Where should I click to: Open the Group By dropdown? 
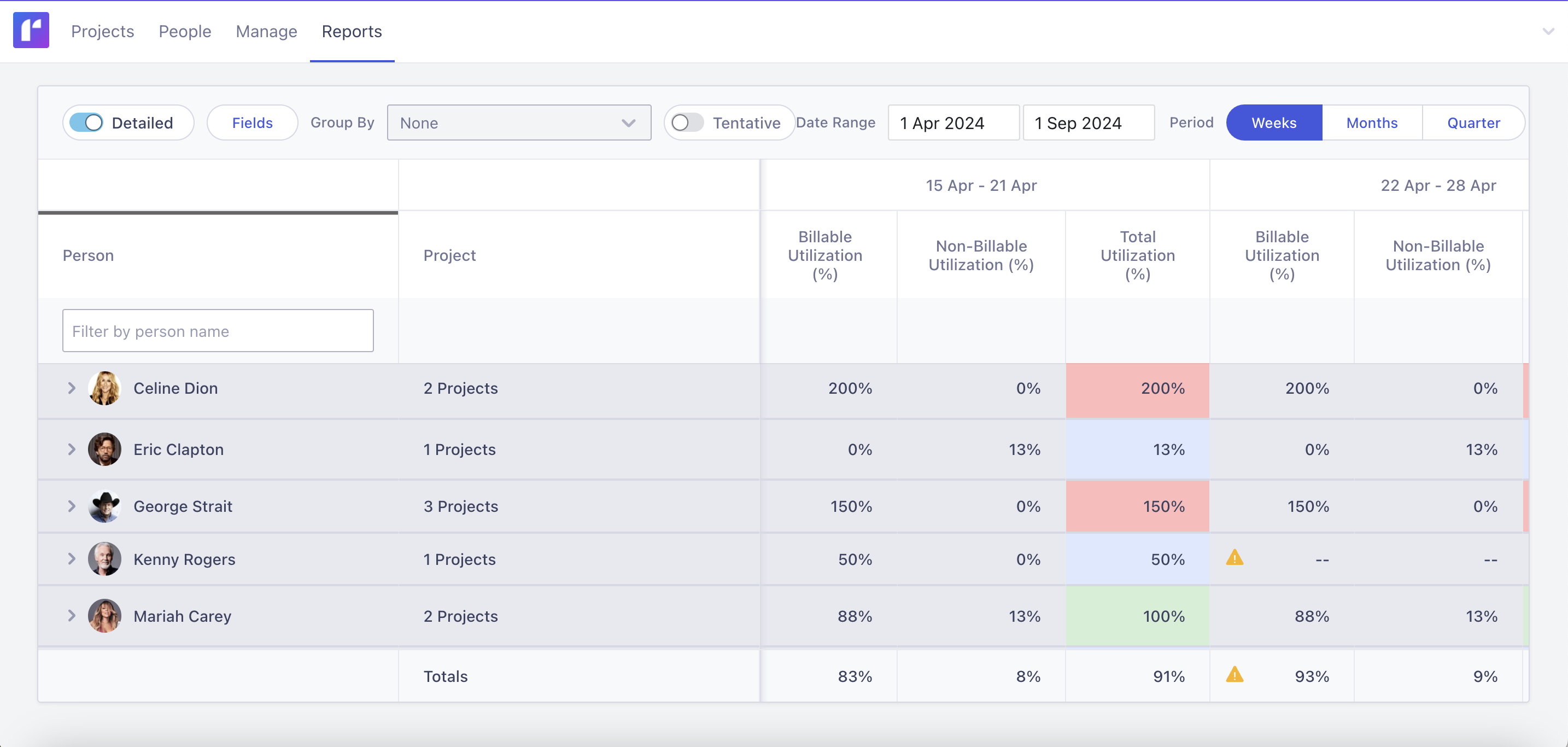point(519,123)
